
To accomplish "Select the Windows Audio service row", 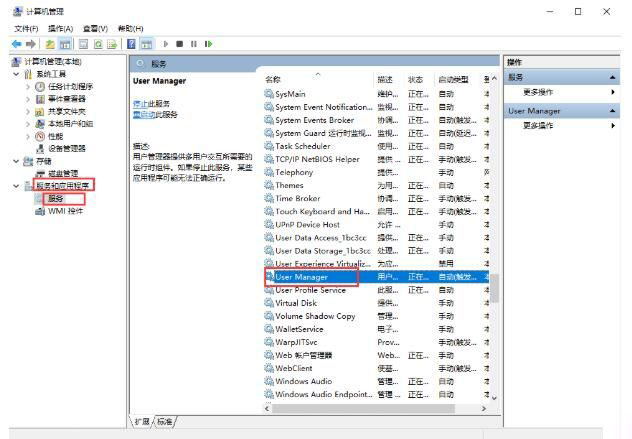I will (303, 381).
